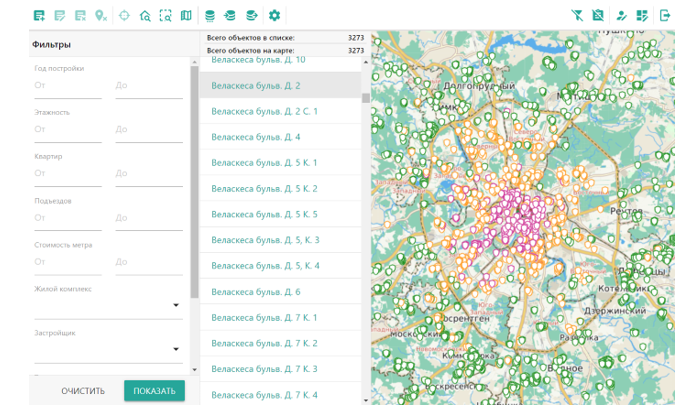Open the folded map icon

coord(186,15)
